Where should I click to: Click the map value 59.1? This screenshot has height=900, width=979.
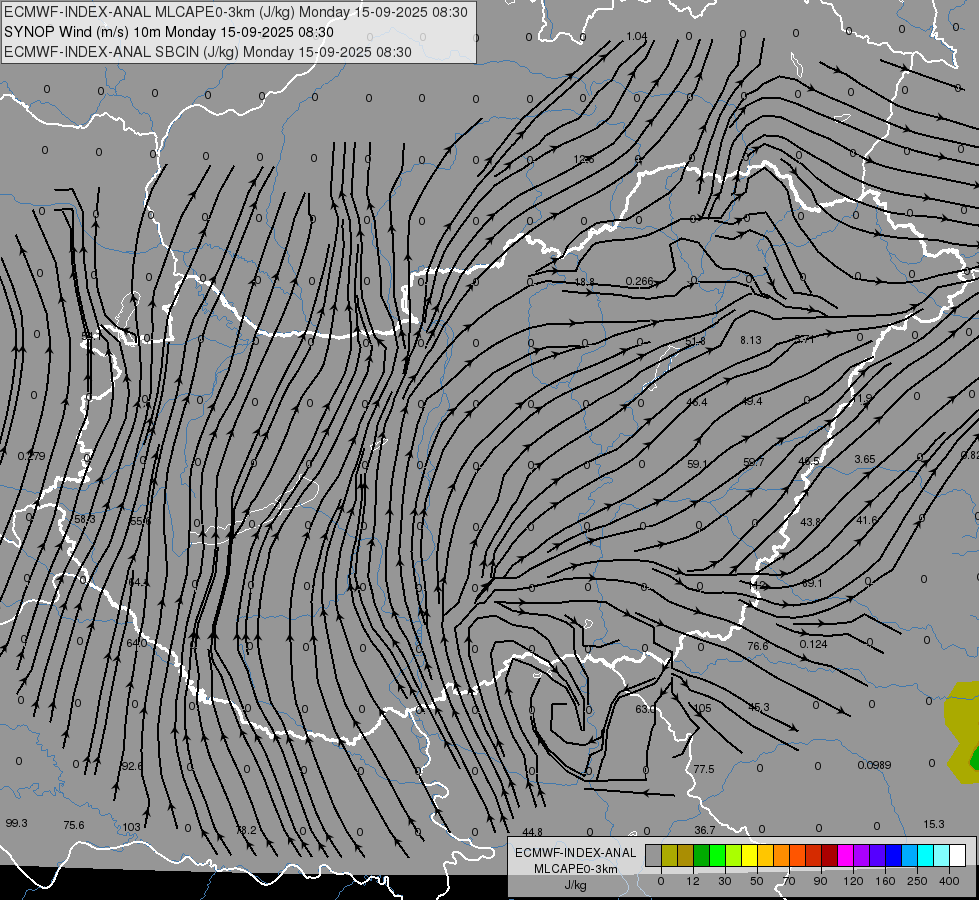697,464
